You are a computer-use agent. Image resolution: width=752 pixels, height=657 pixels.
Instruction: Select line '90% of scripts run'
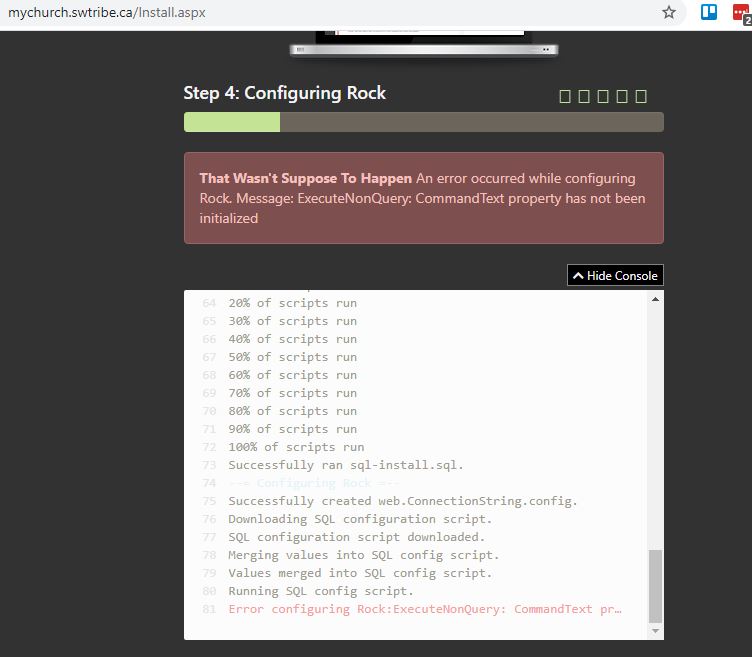click(x=293, y=429)
